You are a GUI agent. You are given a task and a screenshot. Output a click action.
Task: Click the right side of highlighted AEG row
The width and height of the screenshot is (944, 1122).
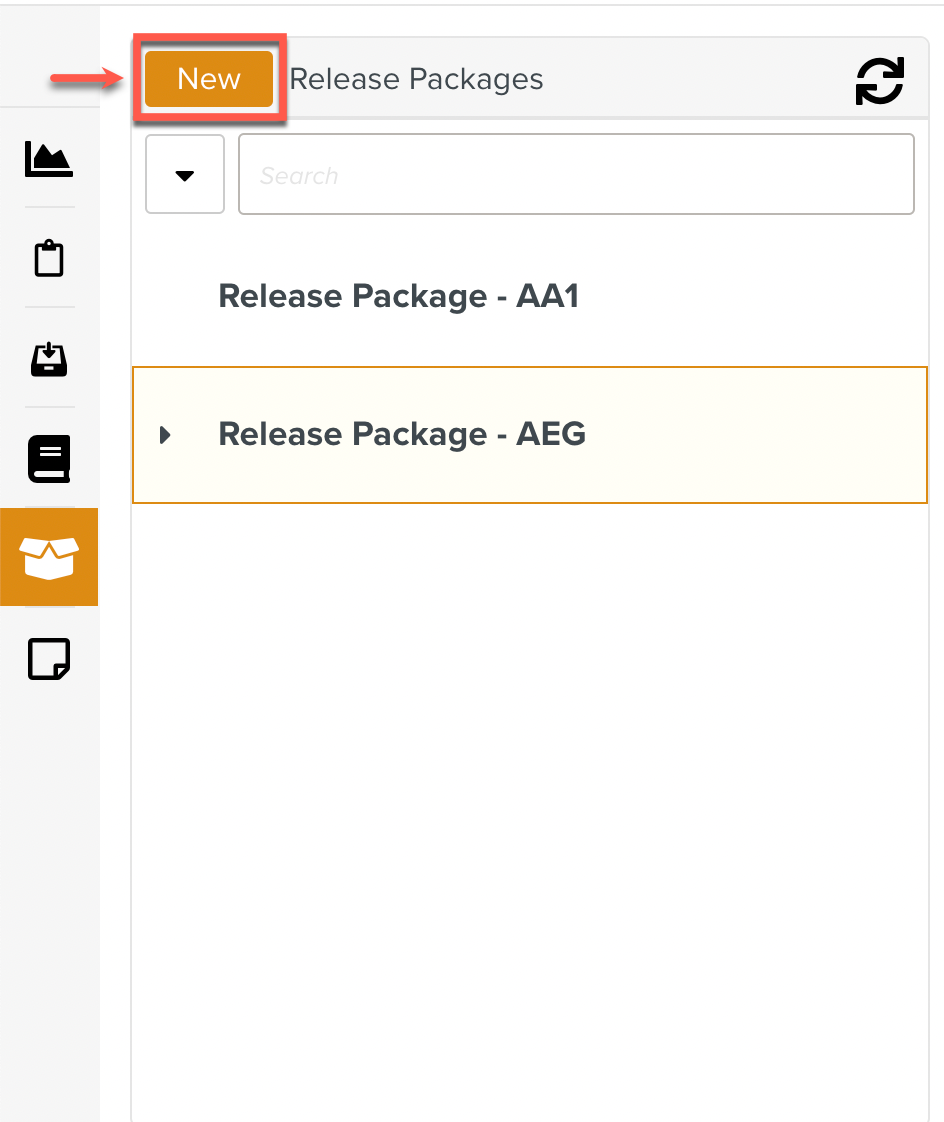pos(800,435)
